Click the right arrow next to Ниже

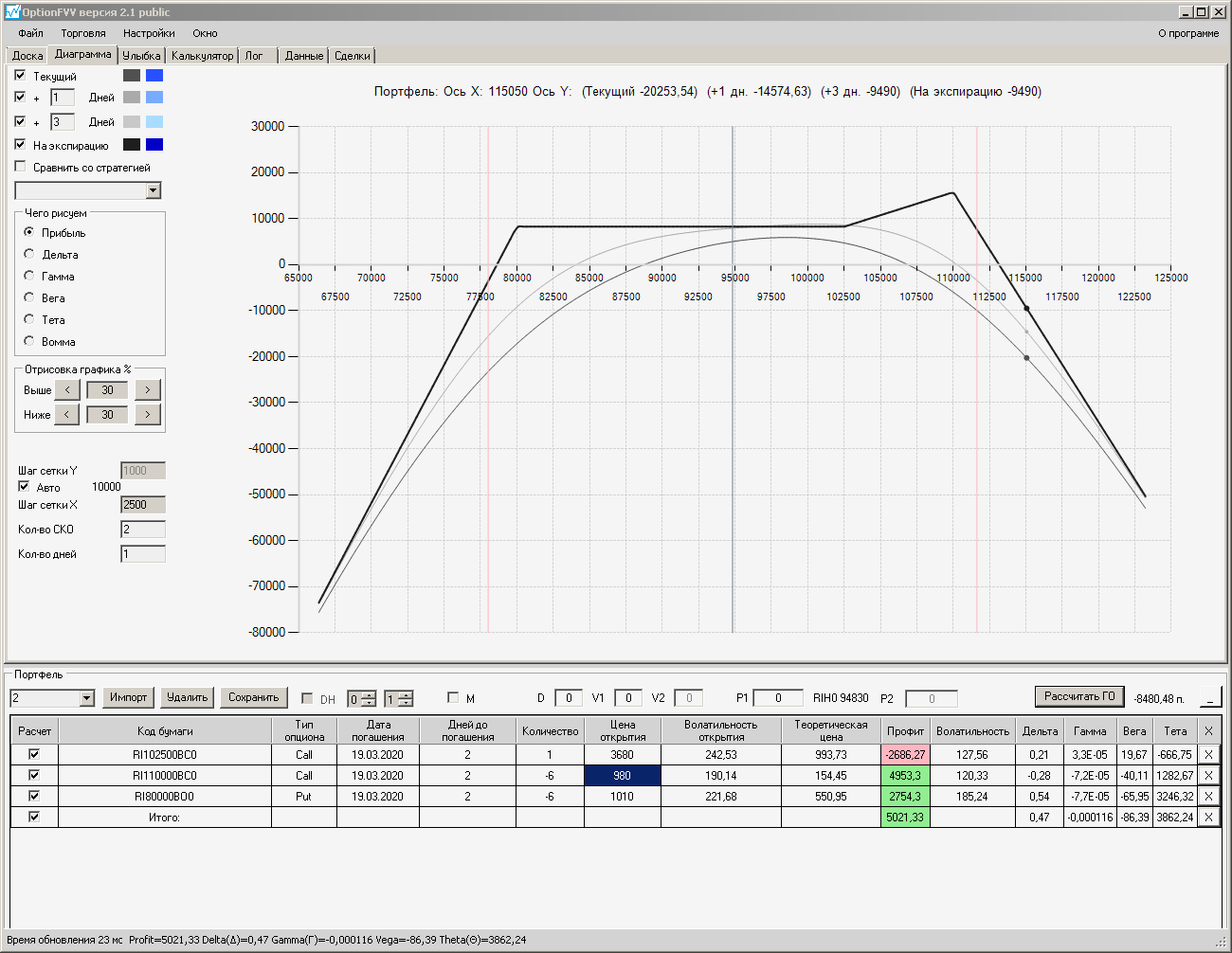click(148, 414)
